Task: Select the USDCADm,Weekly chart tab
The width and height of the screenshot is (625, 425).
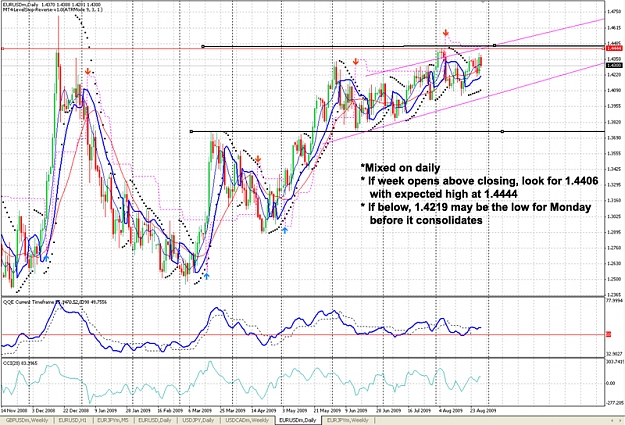Action: pos(247,420)
